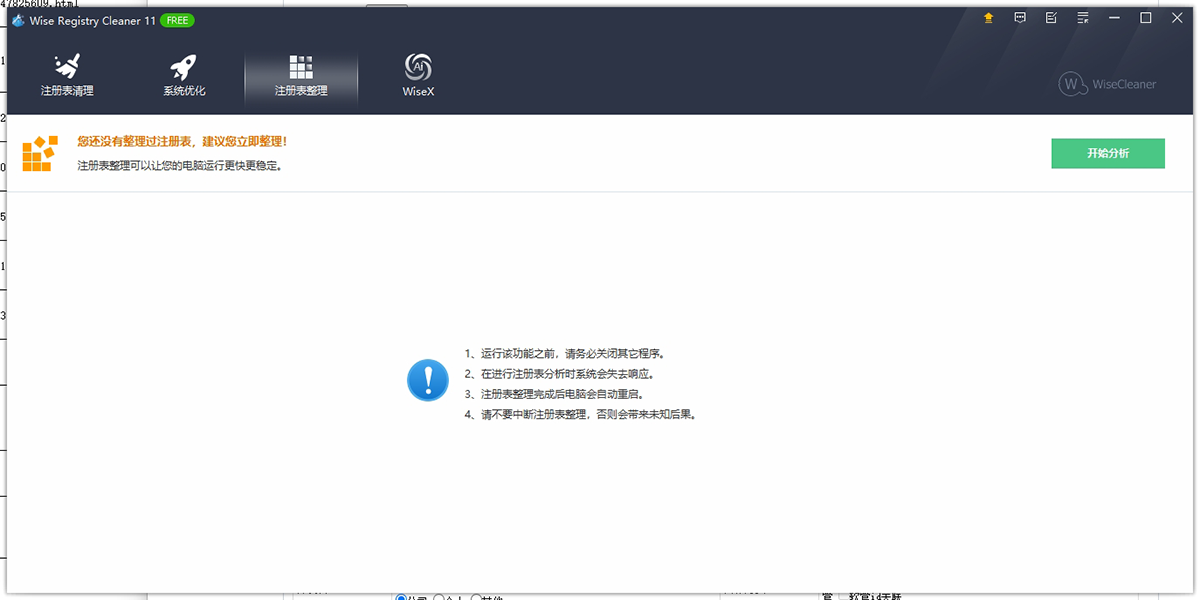Viewport: 1200px width, 600px height.
Task: Click the broom icon for registry cleaning
Action: (67, 67)
